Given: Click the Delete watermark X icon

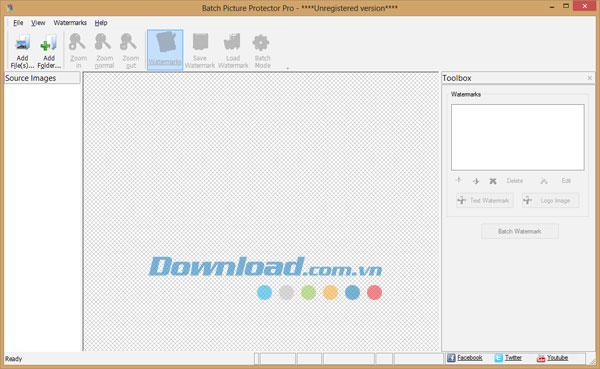Looking at the screenshot, I should coord(493,181).
